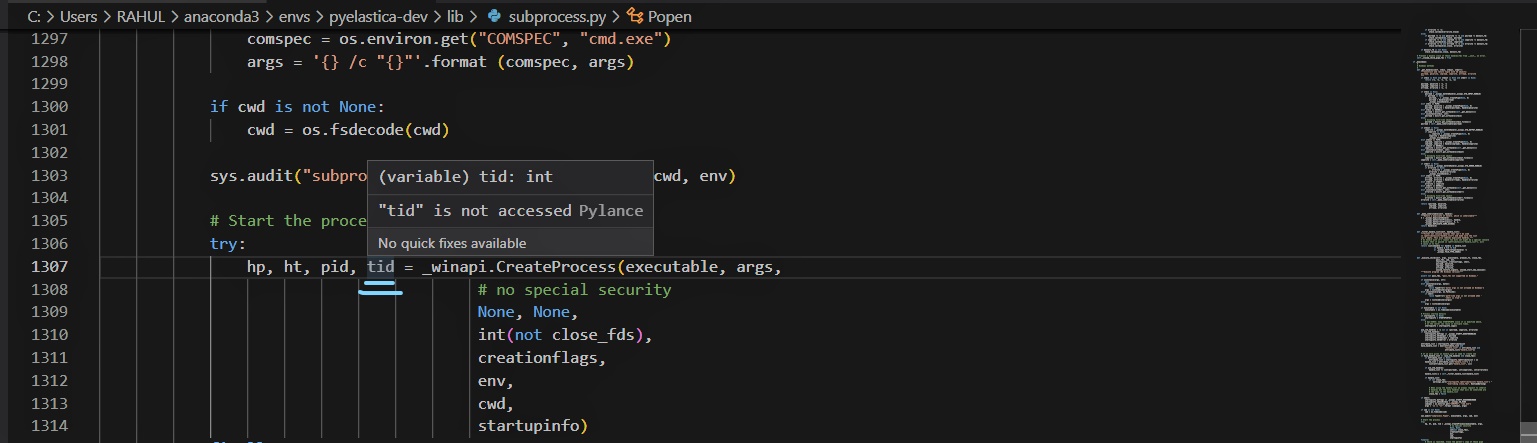Click 'None, None,' on line 1309

(x=528, y=313)
